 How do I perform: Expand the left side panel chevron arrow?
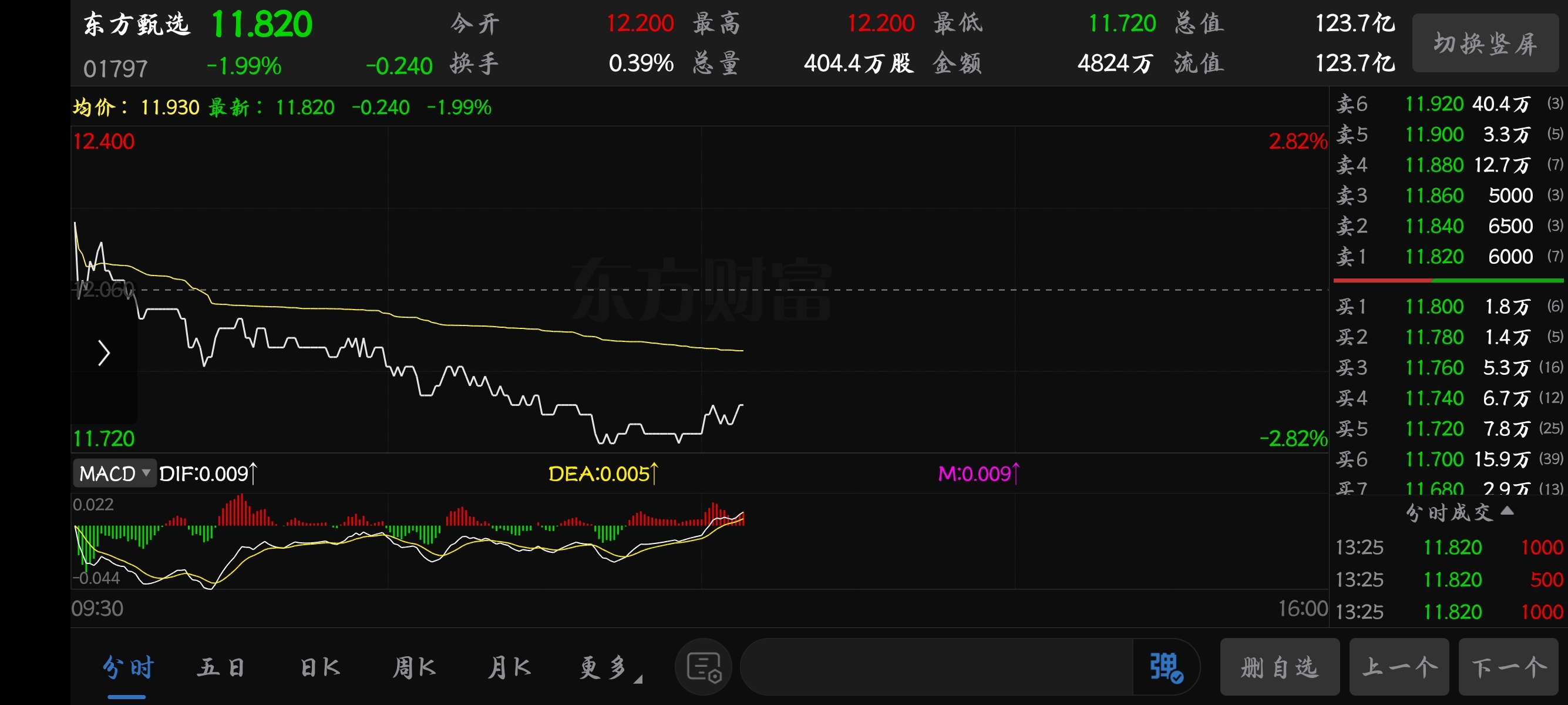(104, 353)
